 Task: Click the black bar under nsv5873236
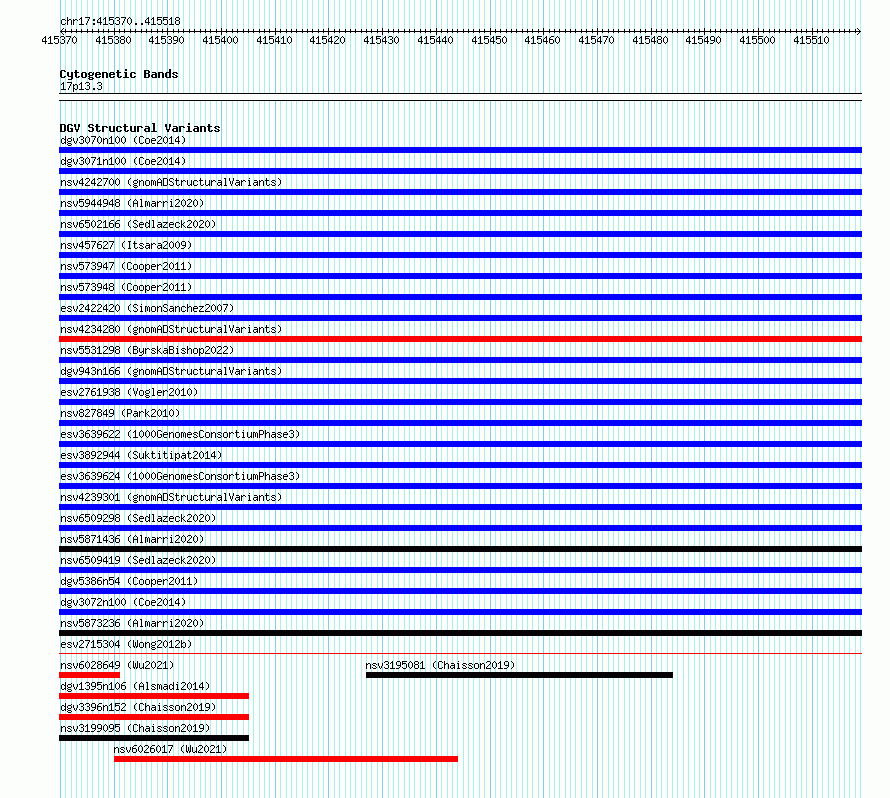click(460, 633)
